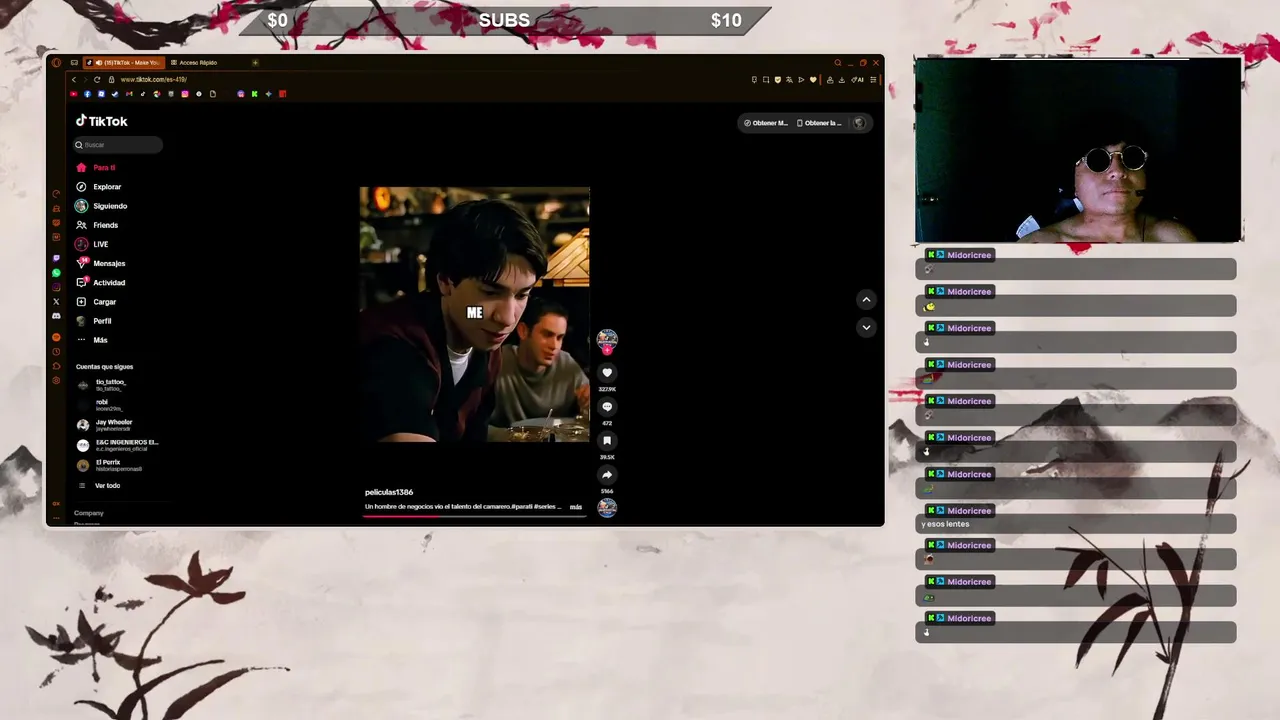This screenshot has height=720, width=1280.
Task: Go to previous video up arrow
Action: pyautogui.click(x=866, y=299)
